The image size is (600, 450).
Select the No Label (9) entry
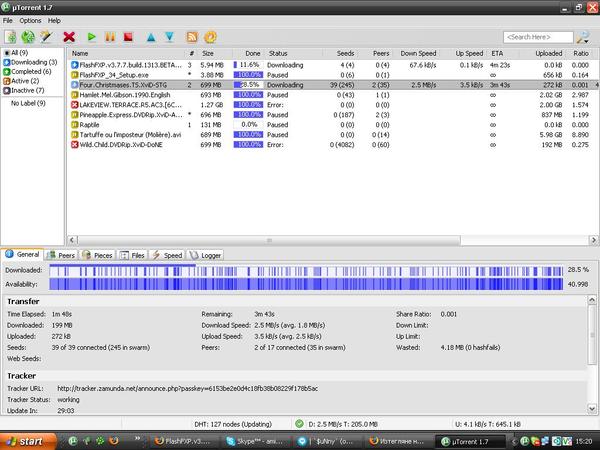28,103
